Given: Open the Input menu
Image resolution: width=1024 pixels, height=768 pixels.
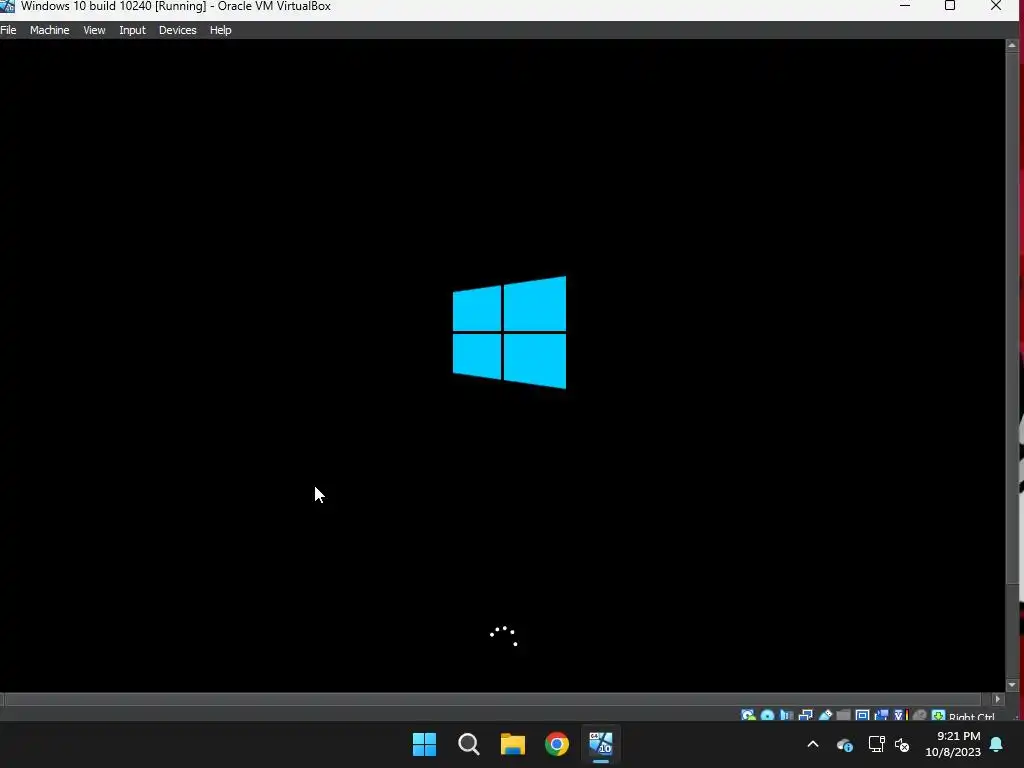Looking at the screenshot, I should pos(133,30).
